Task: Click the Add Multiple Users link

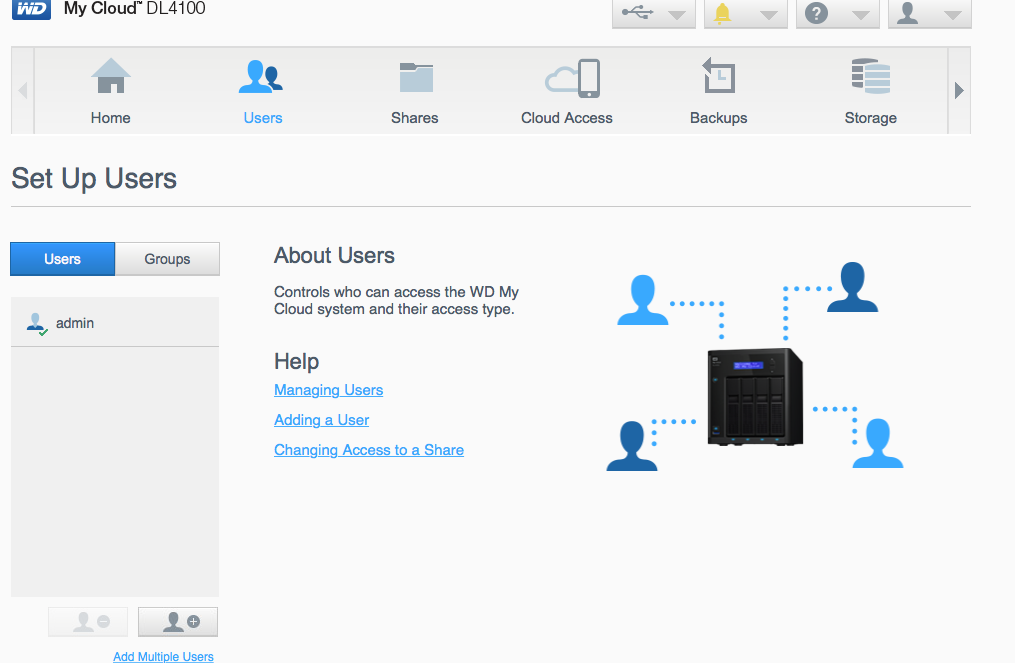Action: [163, 657]
